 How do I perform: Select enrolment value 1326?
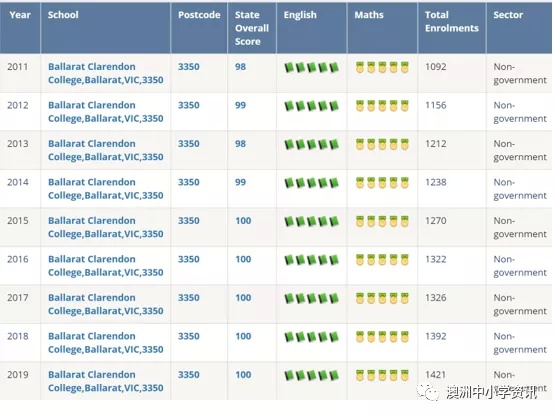436,298
